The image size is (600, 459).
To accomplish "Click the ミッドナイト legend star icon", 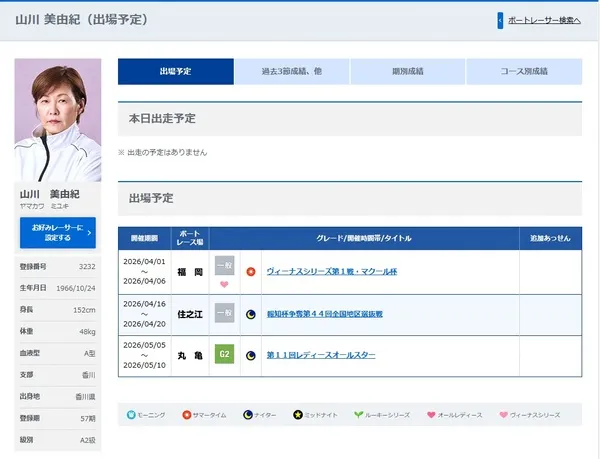I will click(x=298, y=415).
